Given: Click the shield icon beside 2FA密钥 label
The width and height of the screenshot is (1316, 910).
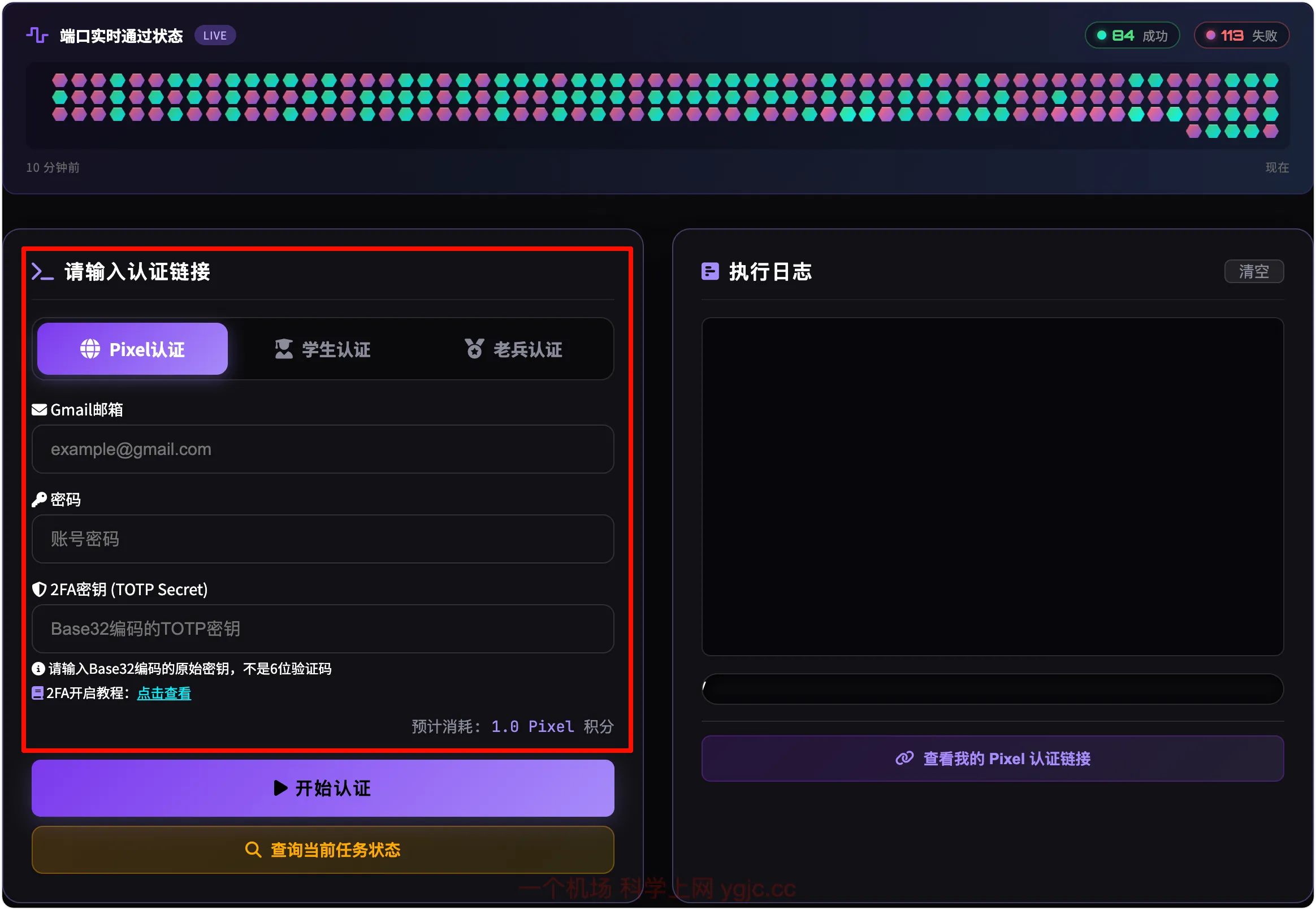Looking at the screenshot, I should point(39,589).
